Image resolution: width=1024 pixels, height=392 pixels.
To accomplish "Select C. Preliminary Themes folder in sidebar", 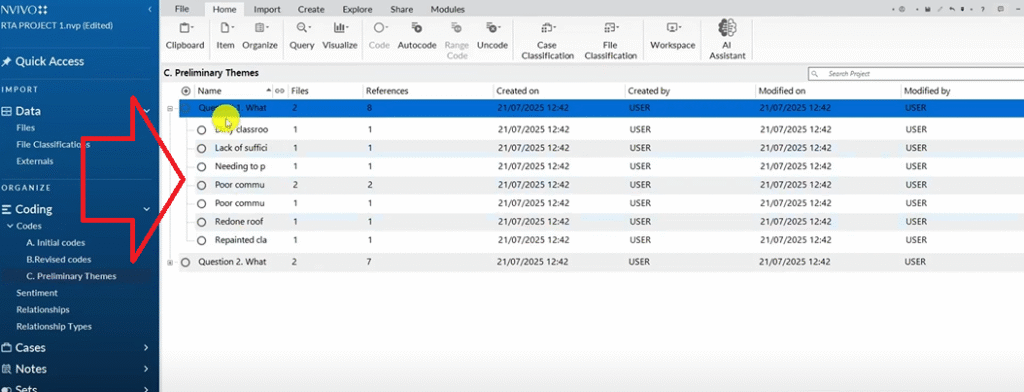I will click(x=71, y=276).
